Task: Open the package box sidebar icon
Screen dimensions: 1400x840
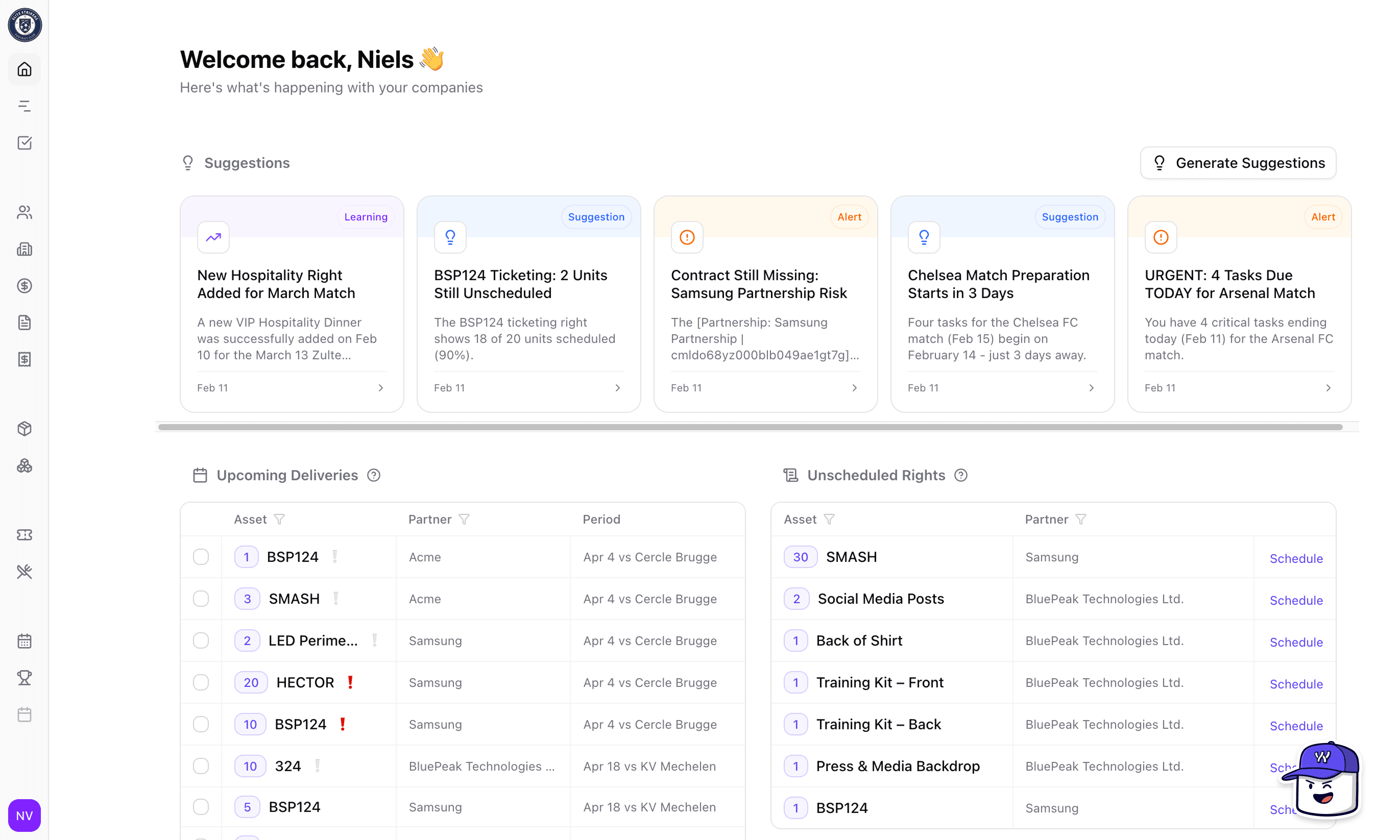Action: 25,429
